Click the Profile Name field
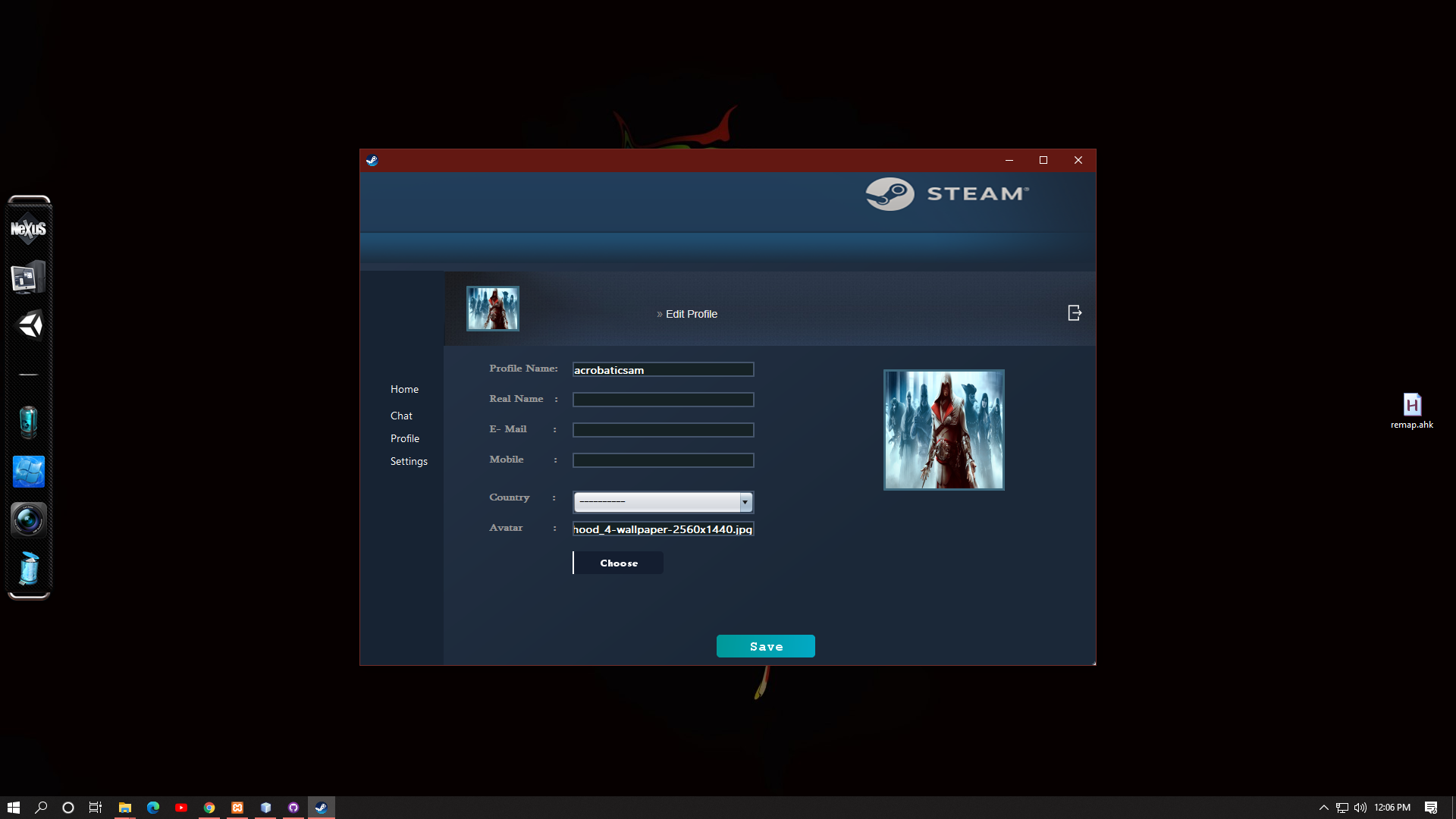This screenshot has height=819, width=1456. pyautogui.click(x=664, y=369)
